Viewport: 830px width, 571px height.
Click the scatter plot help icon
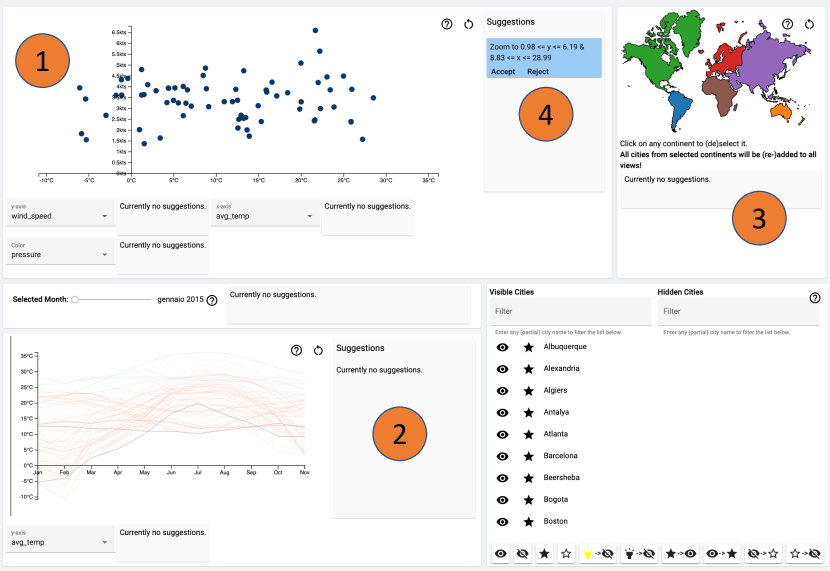pos(447,23)
